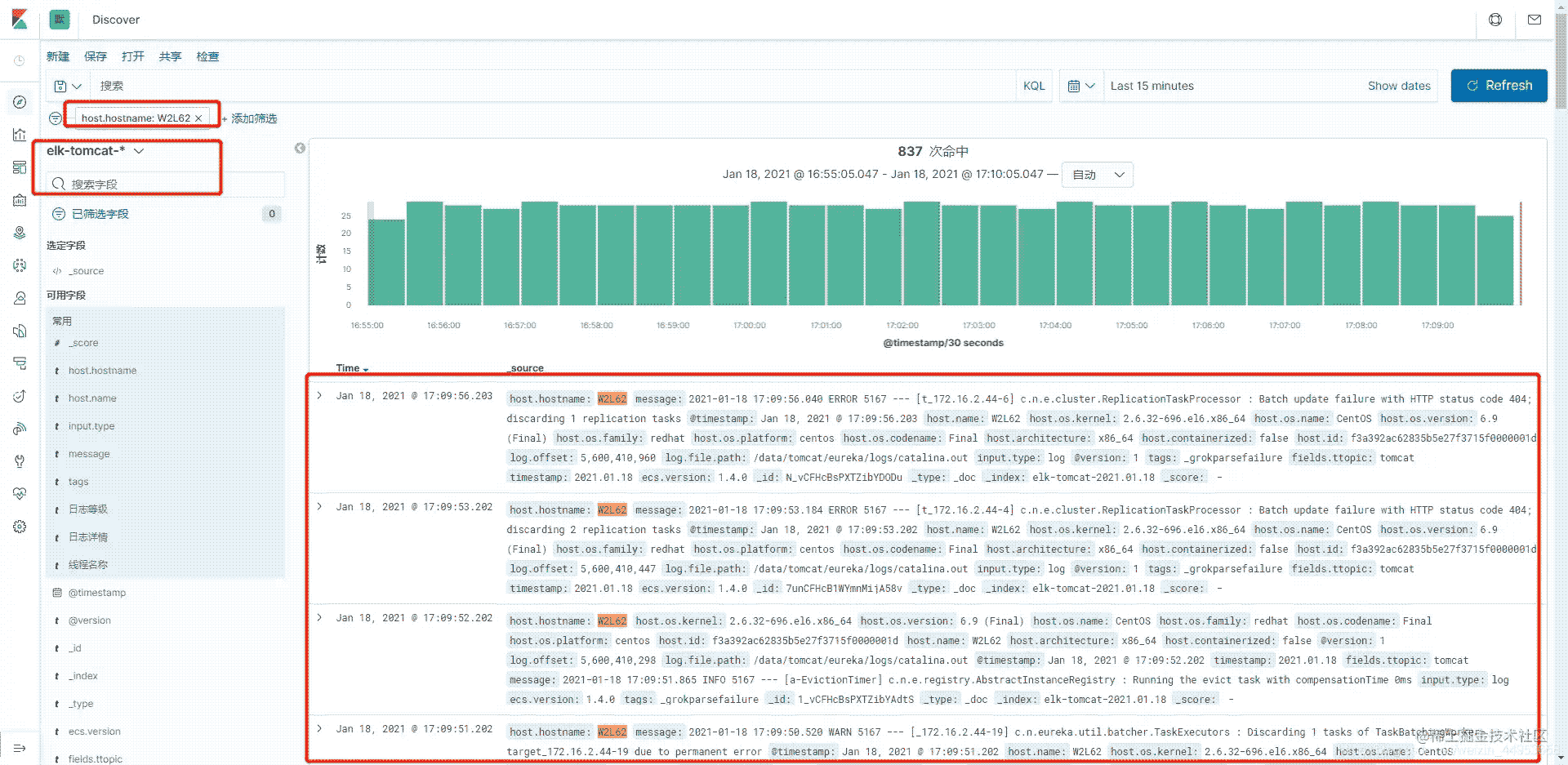Image resolution: width=1568 pixels, height=765 pixels.
Task: Click the field search input (搜索字段)
Action: tap(163, 185)
